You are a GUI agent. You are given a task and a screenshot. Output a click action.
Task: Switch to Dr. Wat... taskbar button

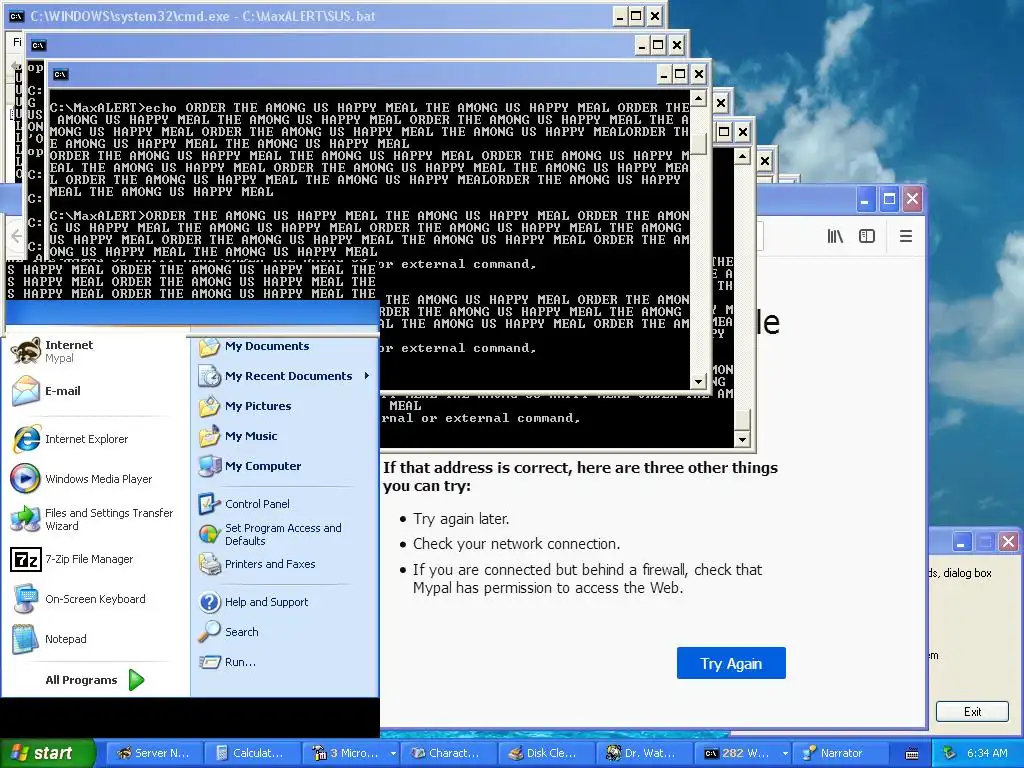pos(644,753)
